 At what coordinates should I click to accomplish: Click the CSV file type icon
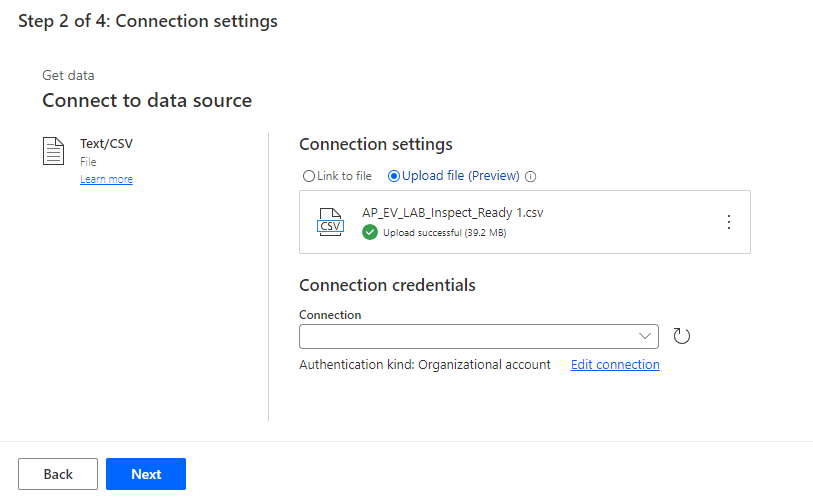coord(330,222)
